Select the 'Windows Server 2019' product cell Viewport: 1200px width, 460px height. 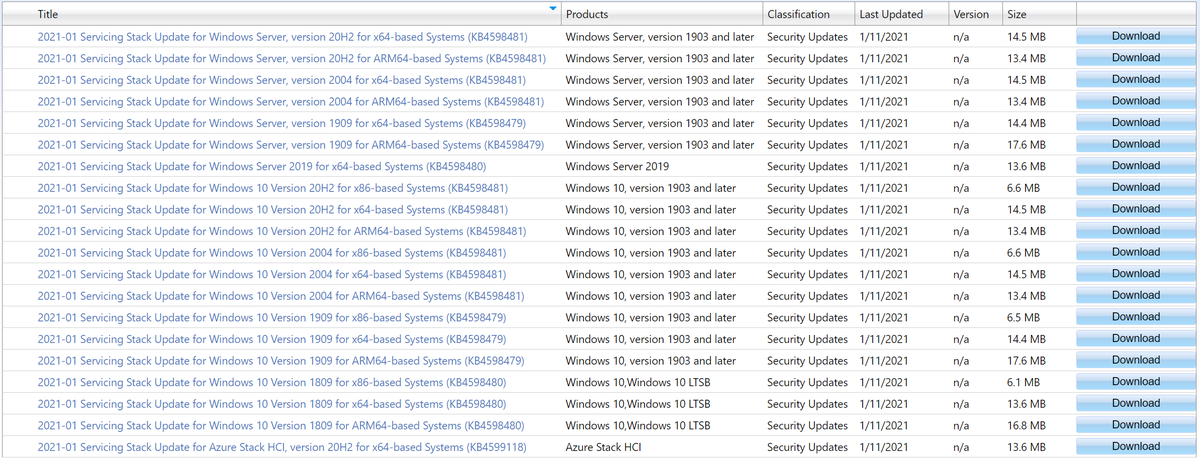tap(617, 167)
